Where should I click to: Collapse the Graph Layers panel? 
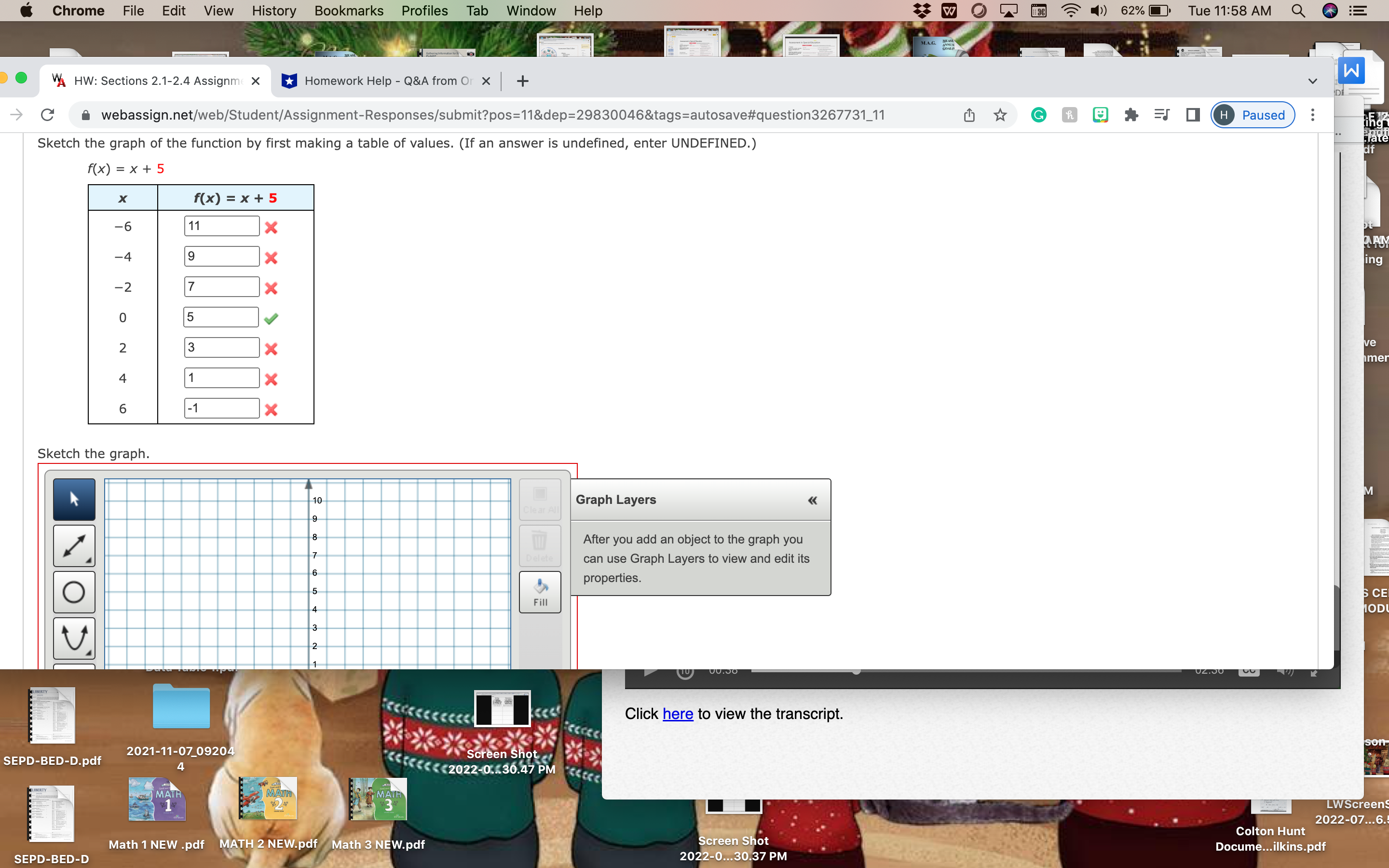click(813, 500)
